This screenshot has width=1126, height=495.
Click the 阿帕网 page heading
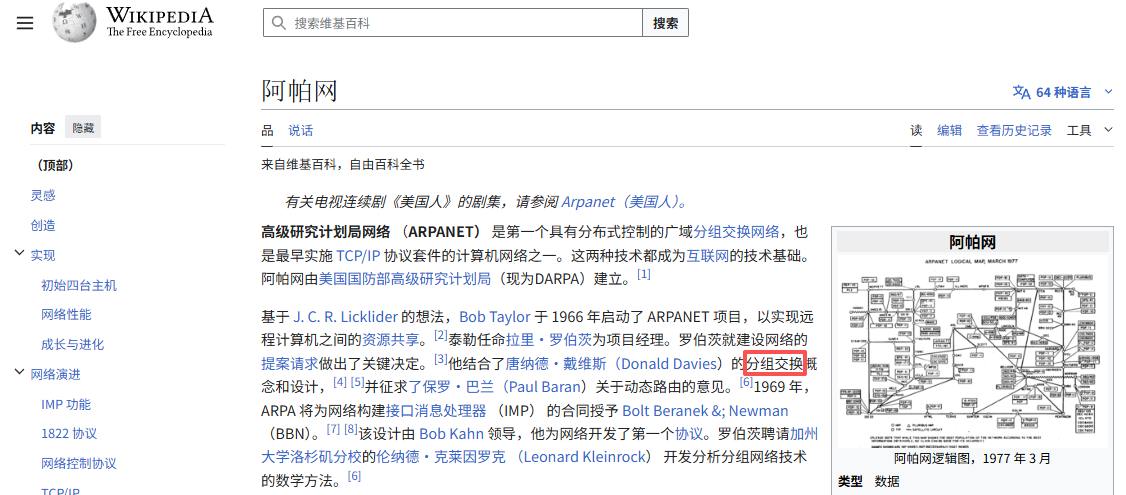coord(299,91)
